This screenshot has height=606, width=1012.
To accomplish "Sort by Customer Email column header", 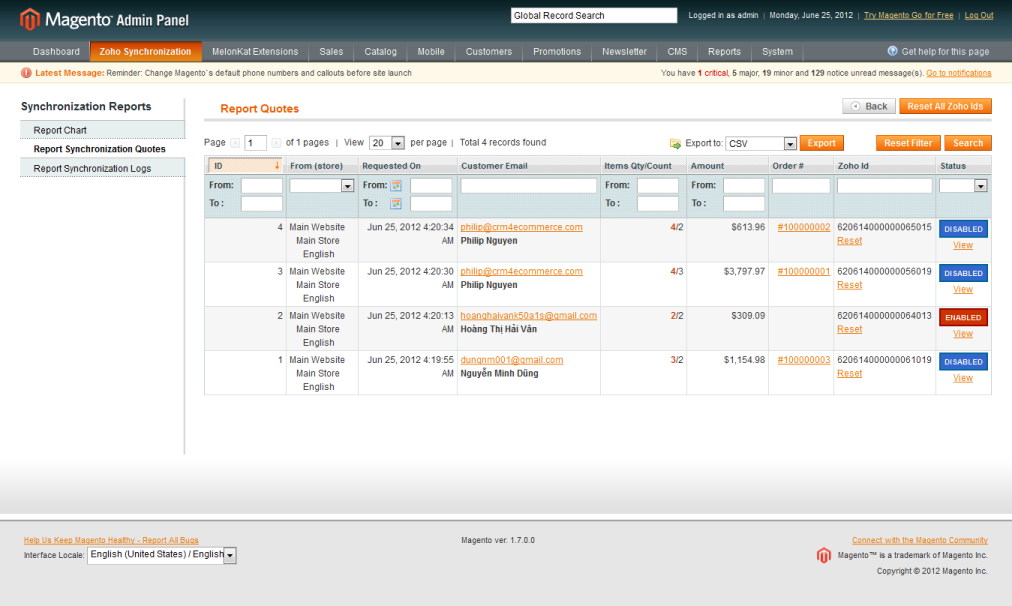I will 494,166.
